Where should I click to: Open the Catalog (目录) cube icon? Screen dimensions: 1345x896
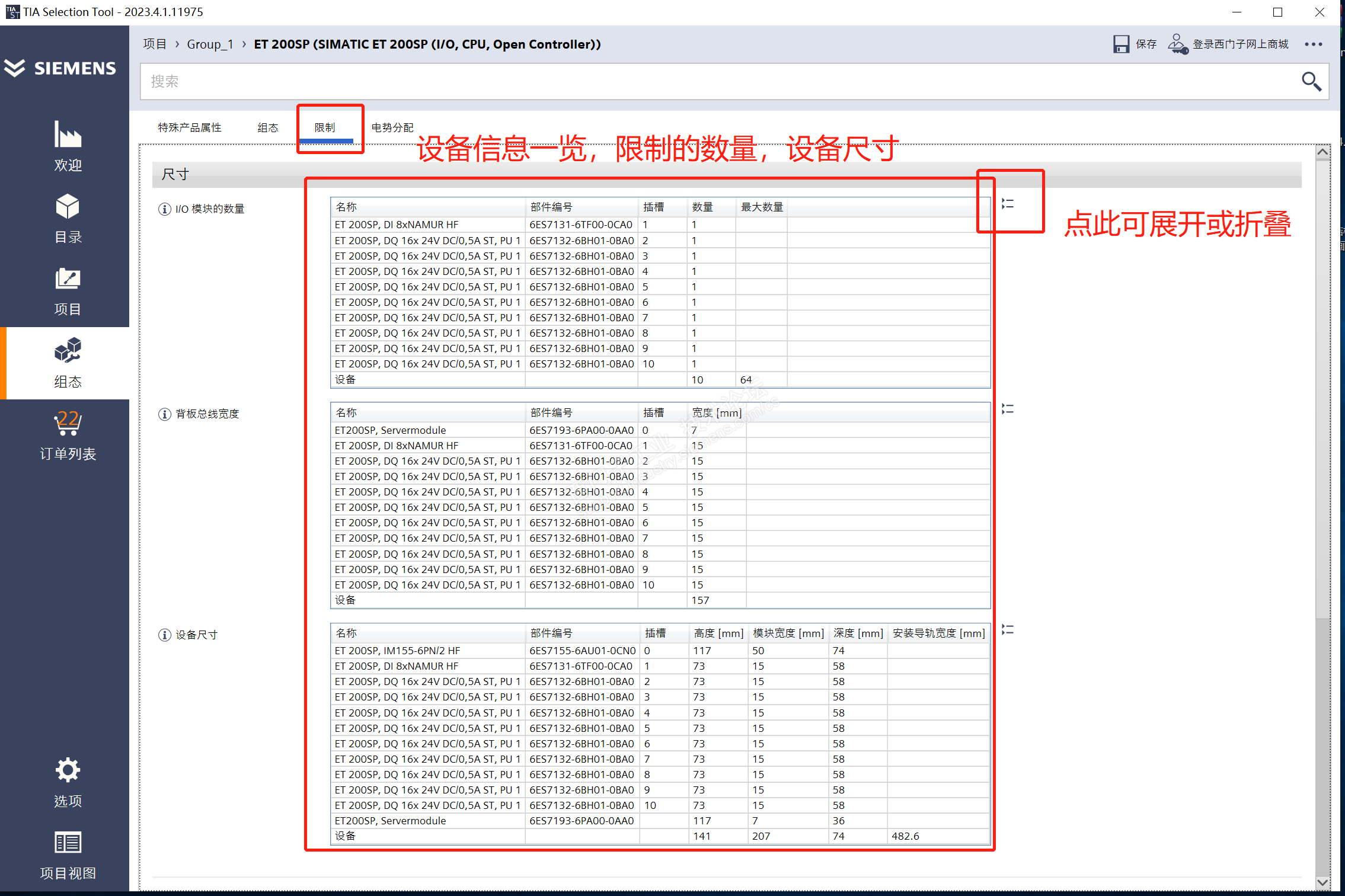(x=68, y=207)
